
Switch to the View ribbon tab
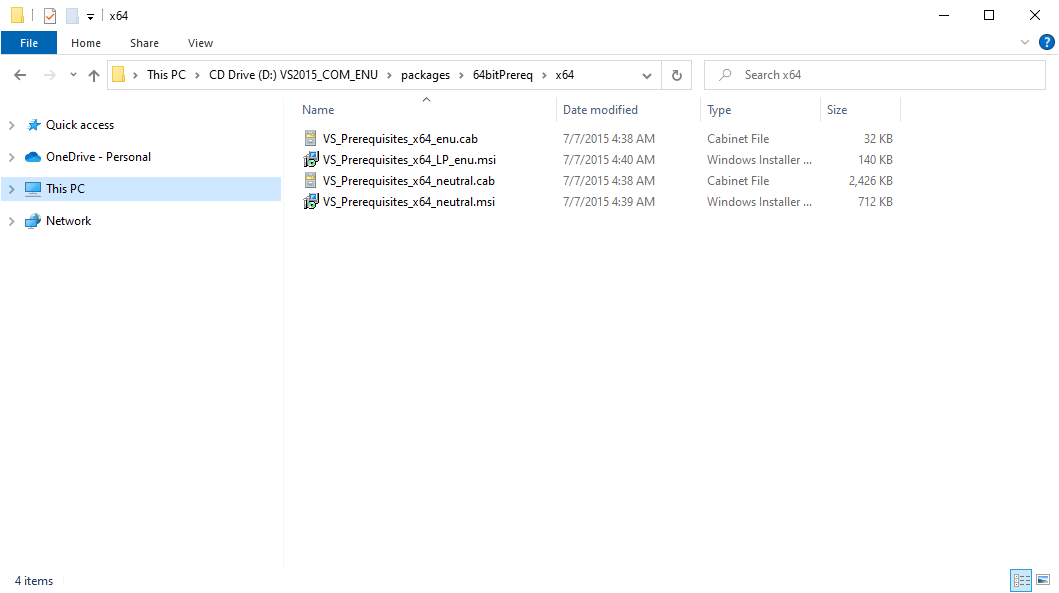201,43
